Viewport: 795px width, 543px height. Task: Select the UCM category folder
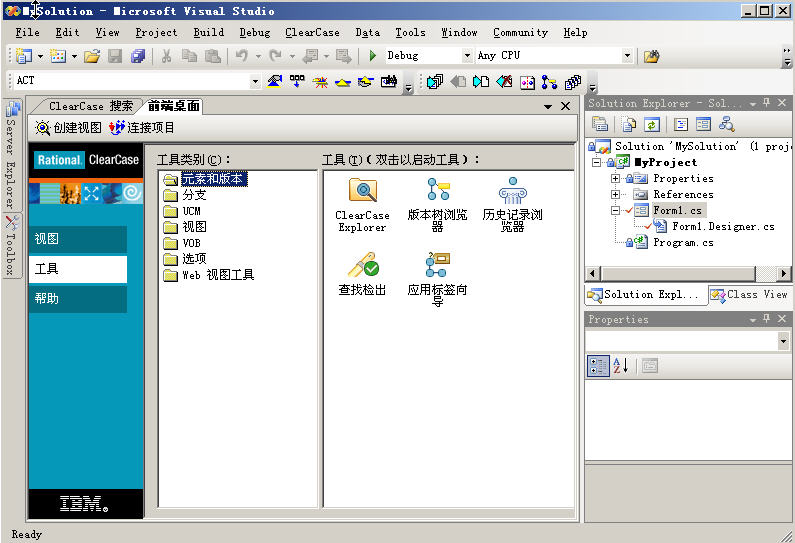(183, 211)
